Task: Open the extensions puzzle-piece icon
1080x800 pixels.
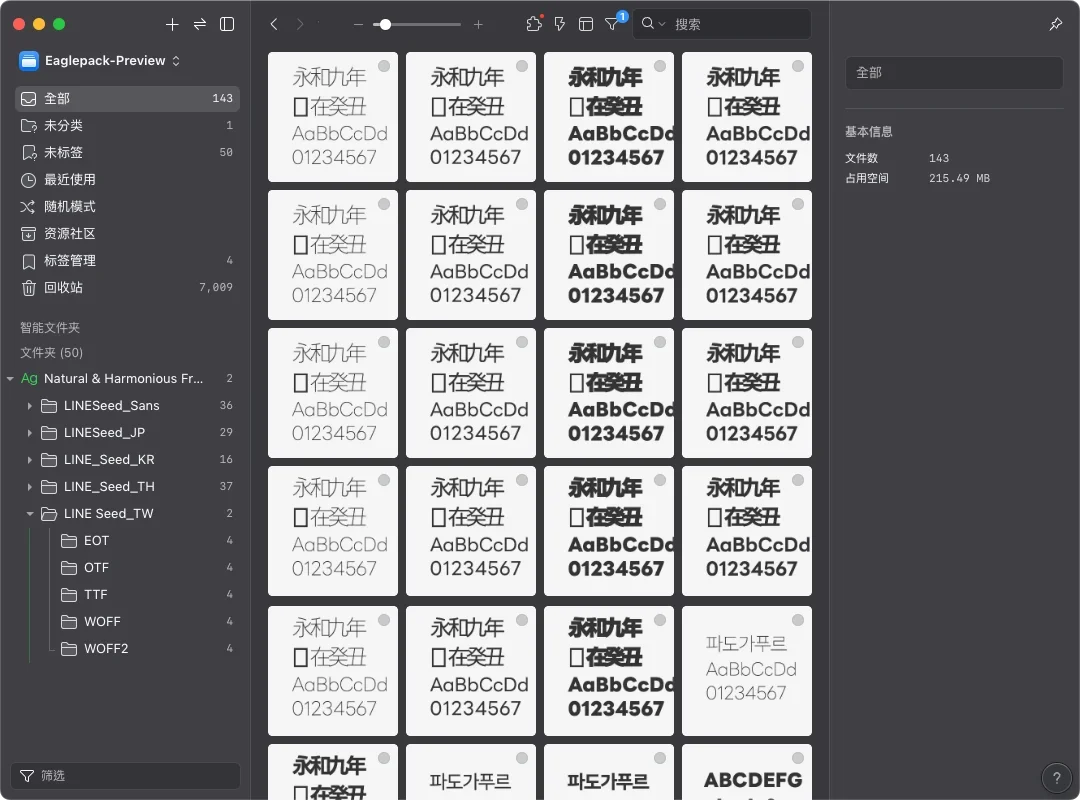Action: 534,24
